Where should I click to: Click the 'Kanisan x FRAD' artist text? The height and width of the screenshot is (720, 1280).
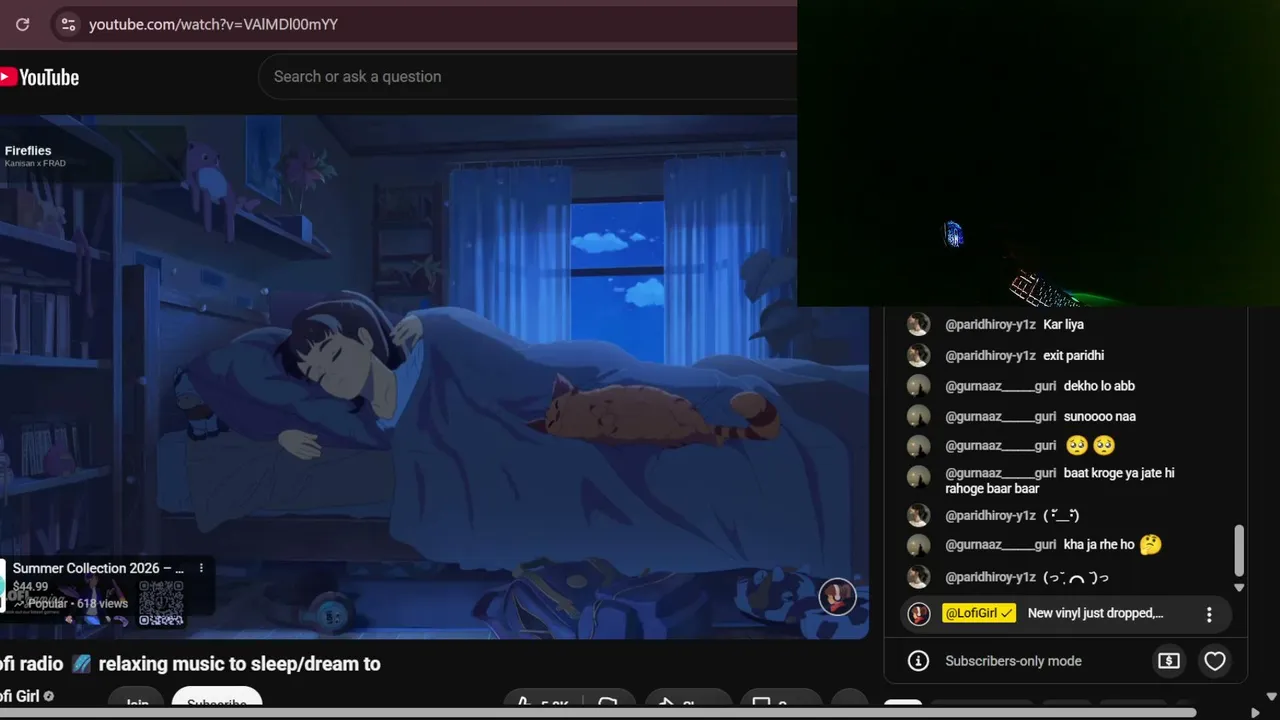point(35,163)
